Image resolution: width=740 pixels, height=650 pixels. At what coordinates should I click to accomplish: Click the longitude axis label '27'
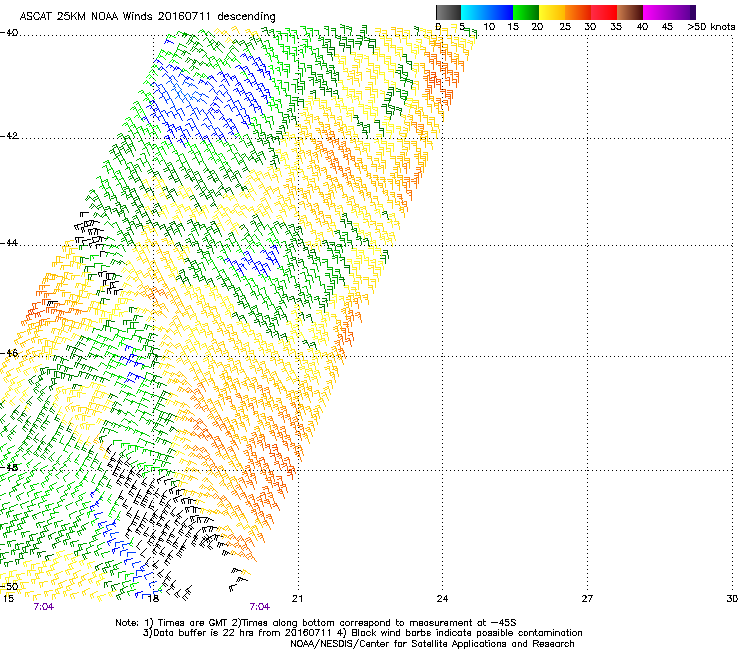pos(587,599)
